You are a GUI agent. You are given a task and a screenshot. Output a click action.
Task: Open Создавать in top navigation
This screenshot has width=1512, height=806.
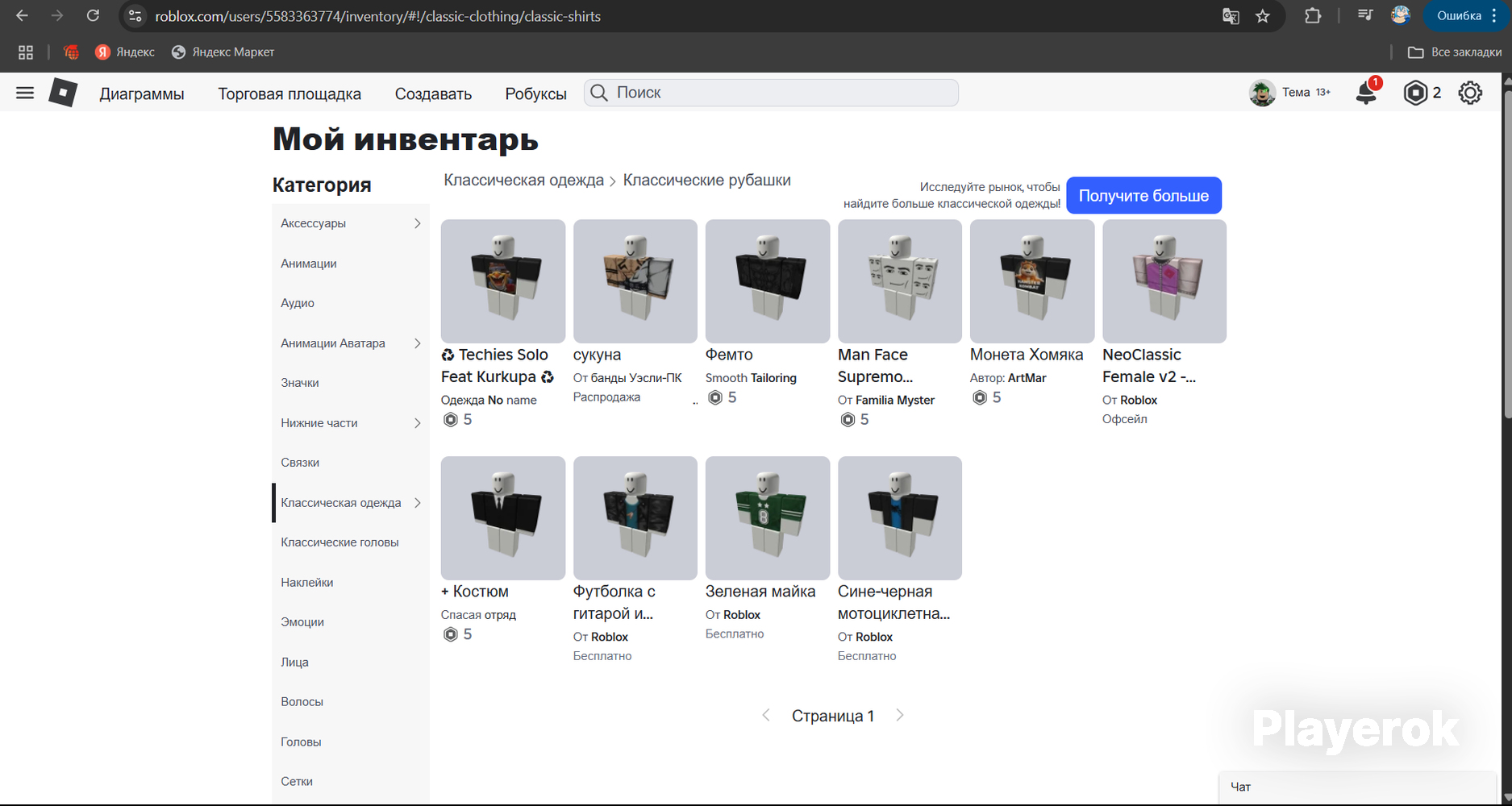pyautogui.click(x=433, y=93)
